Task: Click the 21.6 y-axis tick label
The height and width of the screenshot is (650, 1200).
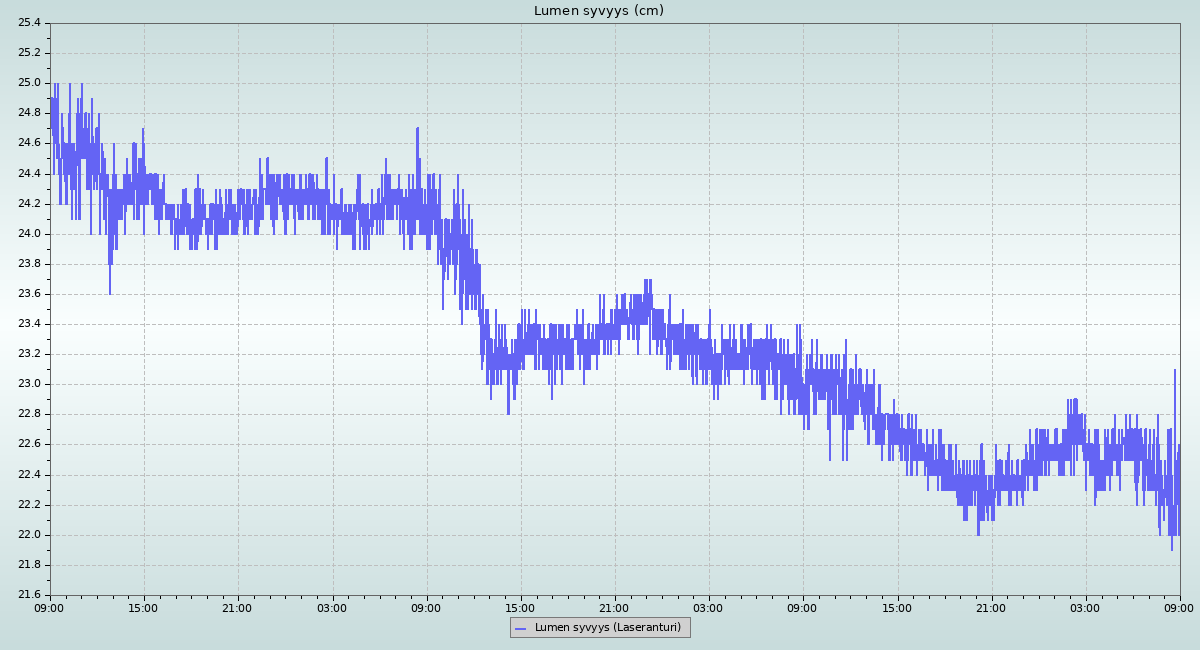Action: coord(29,594)
